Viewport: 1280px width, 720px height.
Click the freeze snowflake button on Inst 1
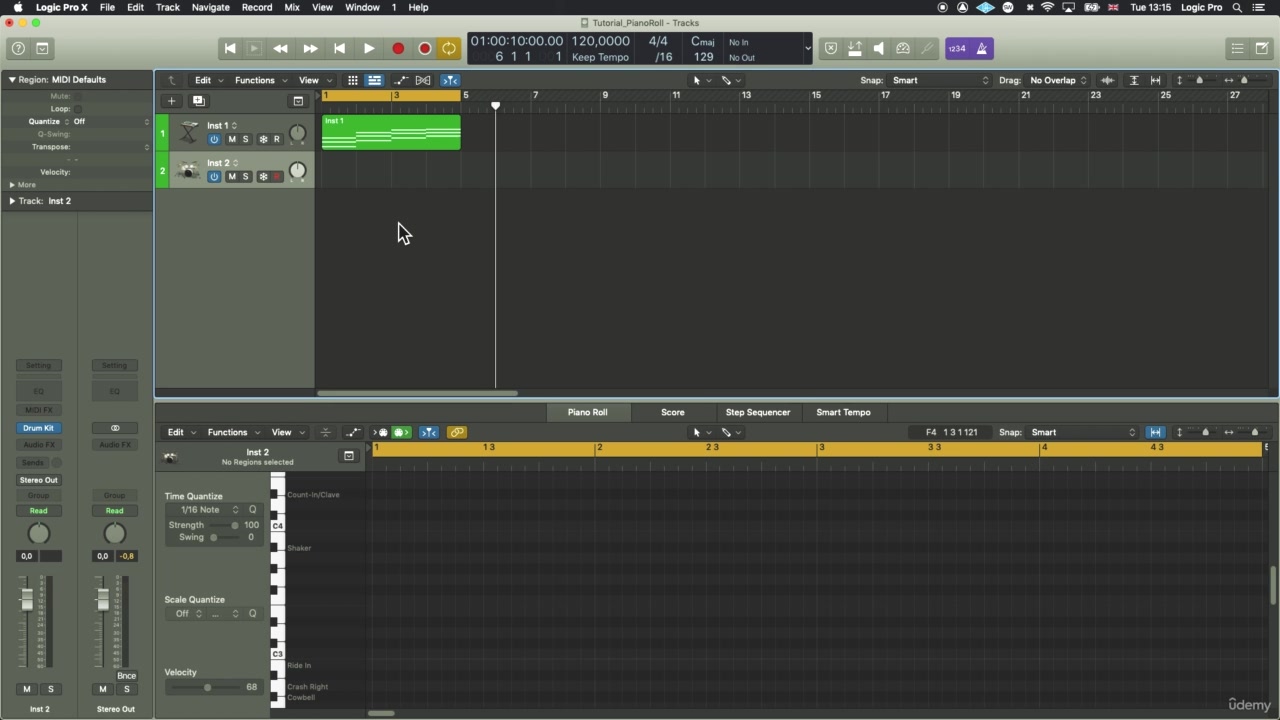tap(263, 139)
